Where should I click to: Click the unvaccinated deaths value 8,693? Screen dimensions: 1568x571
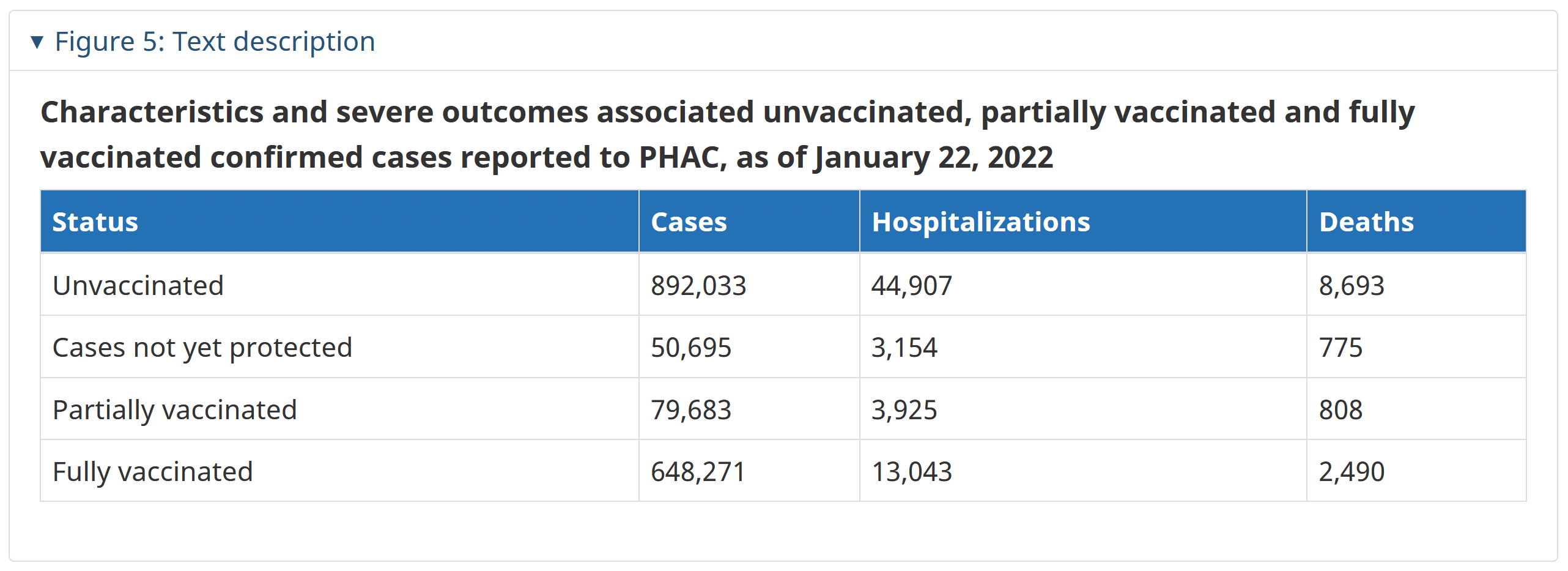tap(1352, 286)
